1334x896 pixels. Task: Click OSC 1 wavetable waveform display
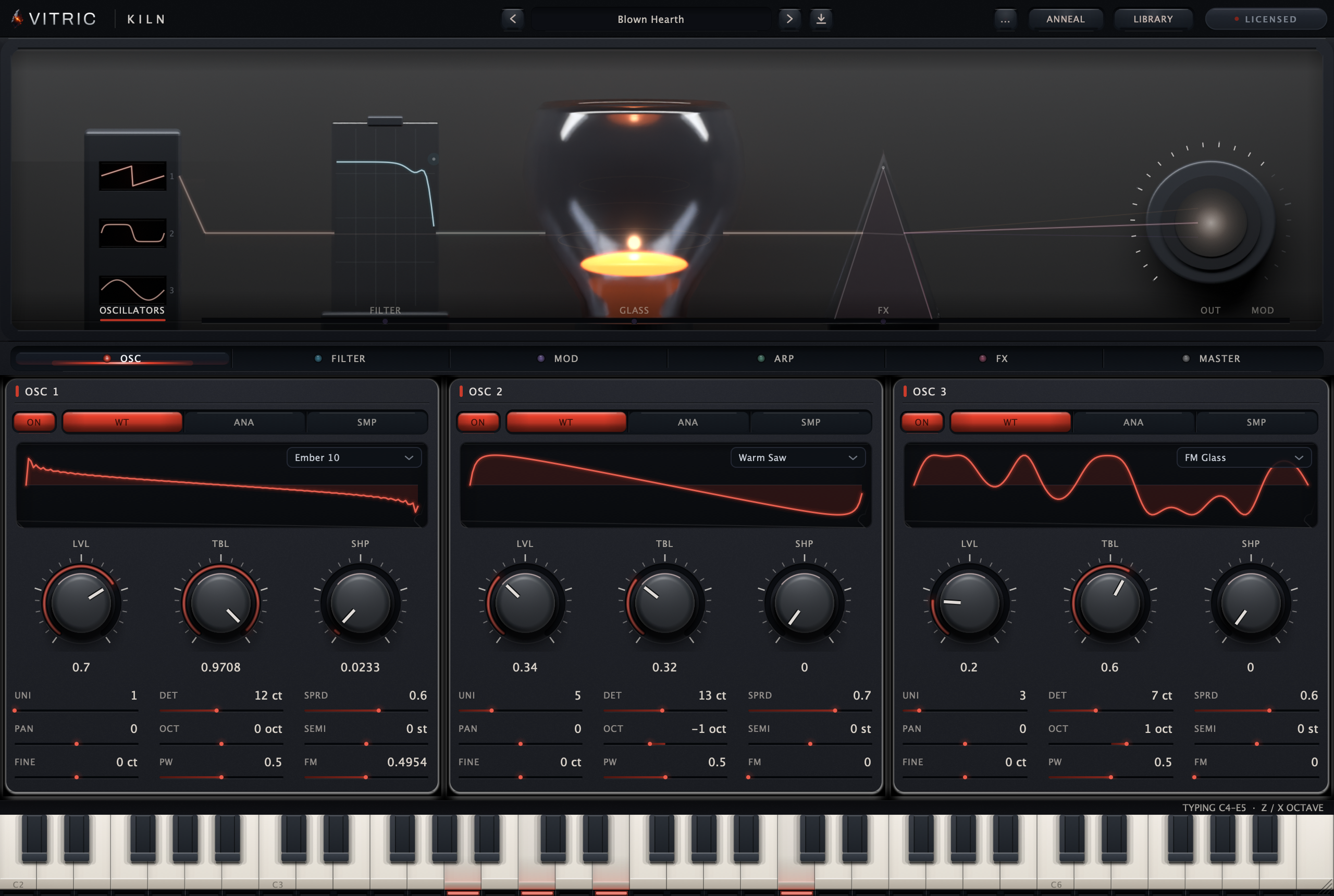pyautogui.click(x=222, y=484)
